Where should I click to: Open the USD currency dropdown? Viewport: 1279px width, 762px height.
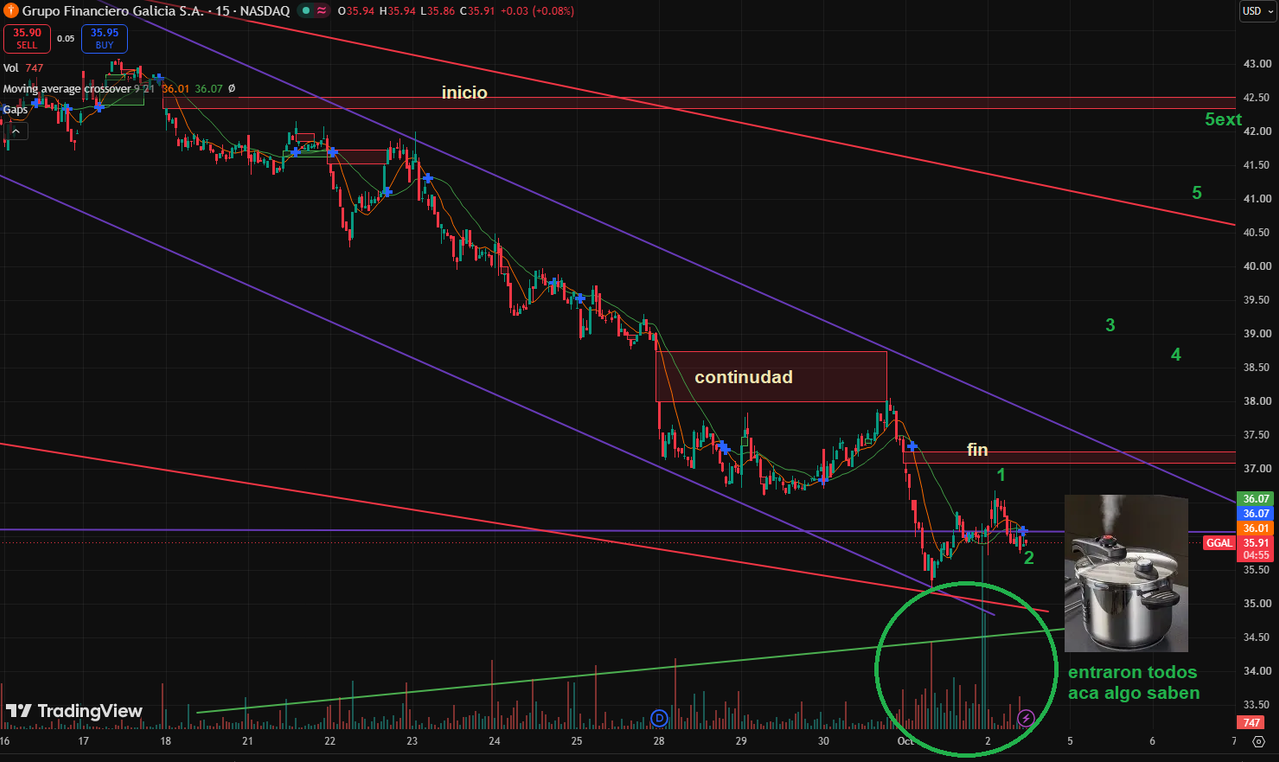1255,11
